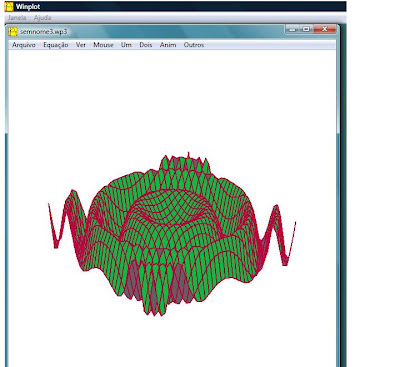
Task: Minimize the semnome3.wp3 window
Action: 292,29
